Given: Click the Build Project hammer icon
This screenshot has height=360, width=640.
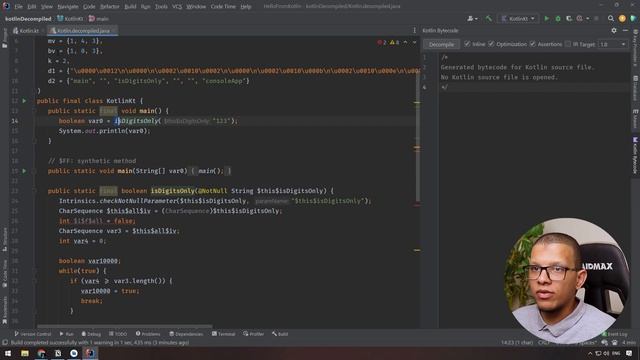Looking at the screenshot, I should click(x=489, y=19).
